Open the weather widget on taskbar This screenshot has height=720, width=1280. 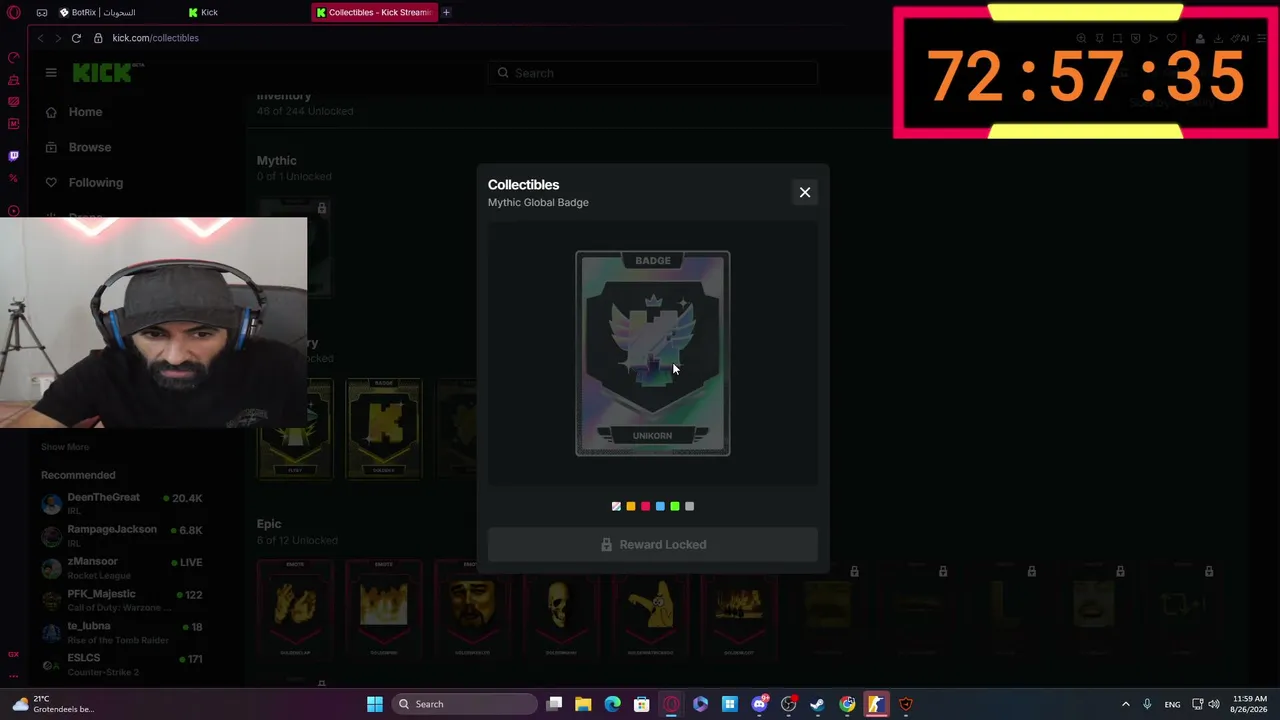pyautogui.click(x=54, y=704)
